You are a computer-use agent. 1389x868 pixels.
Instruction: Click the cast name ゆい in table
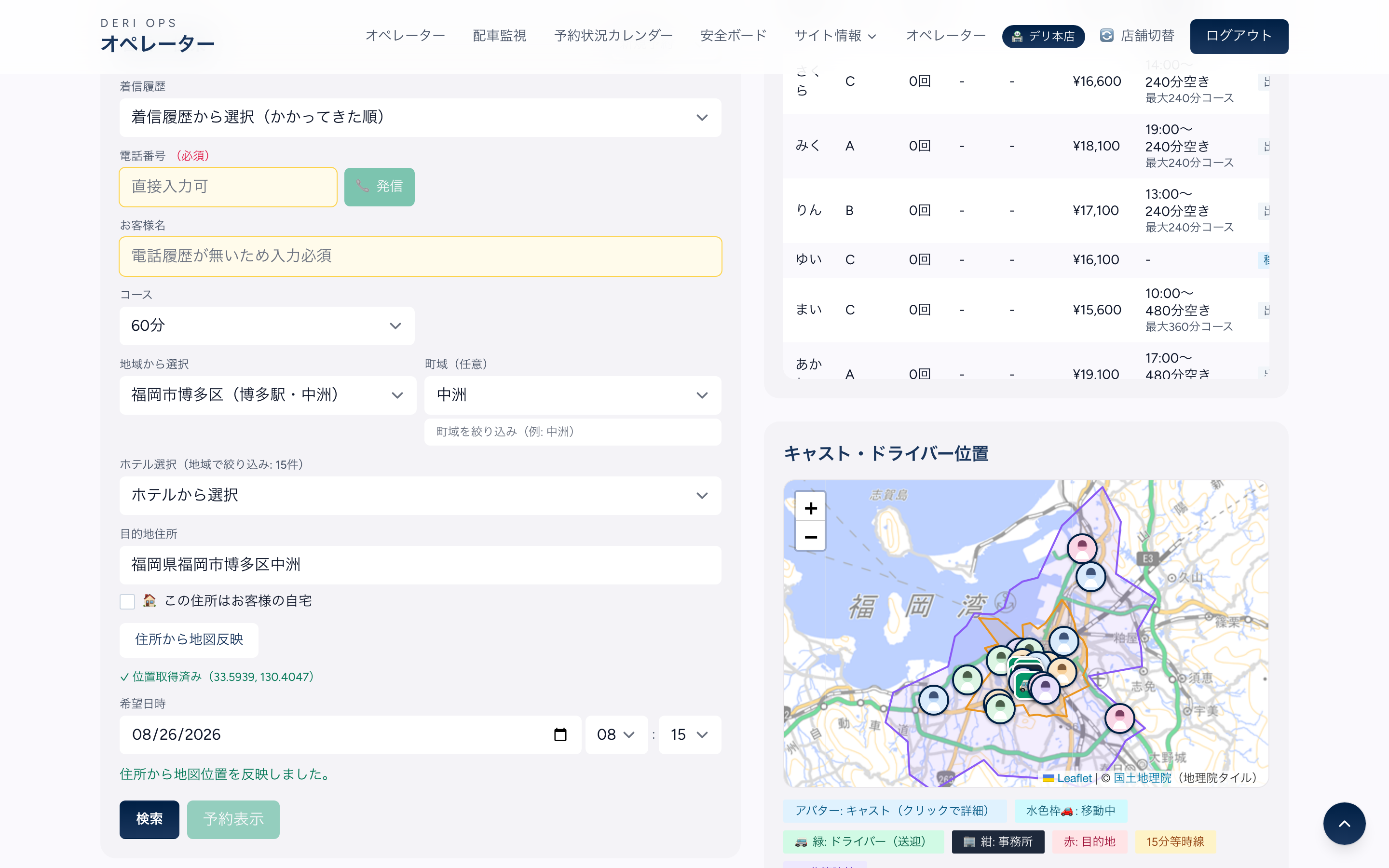tap(808, 259)
